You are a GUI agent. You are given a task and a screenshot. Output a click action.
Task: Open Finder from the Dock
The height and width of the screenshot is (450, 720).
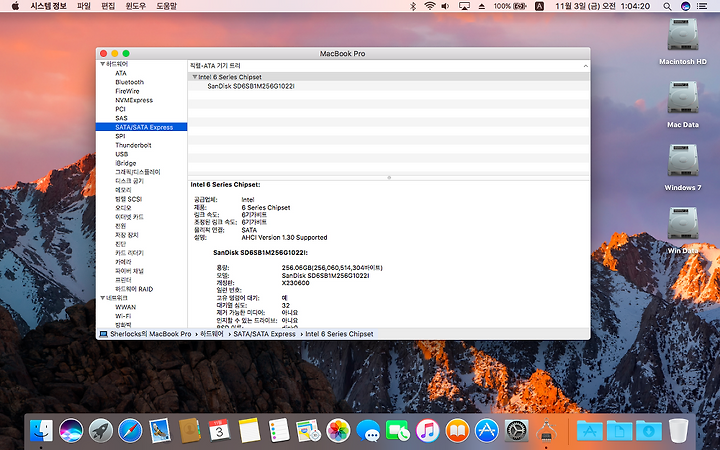pos(41,431)
